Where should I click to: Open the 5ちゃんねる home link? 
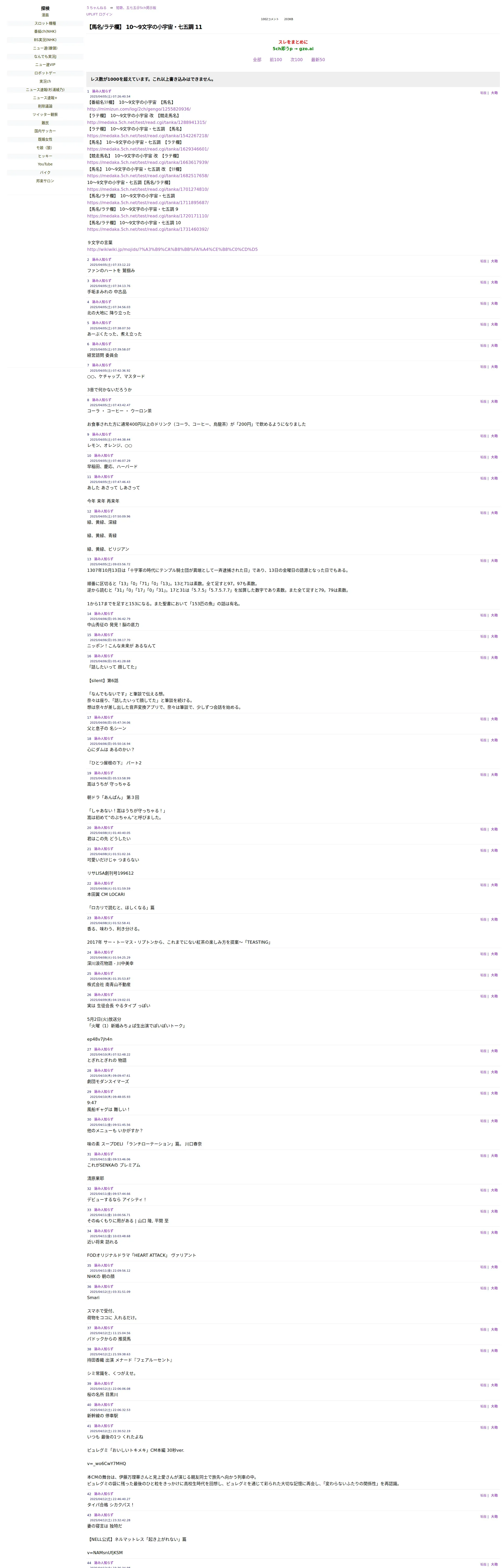tap(96, 8)
